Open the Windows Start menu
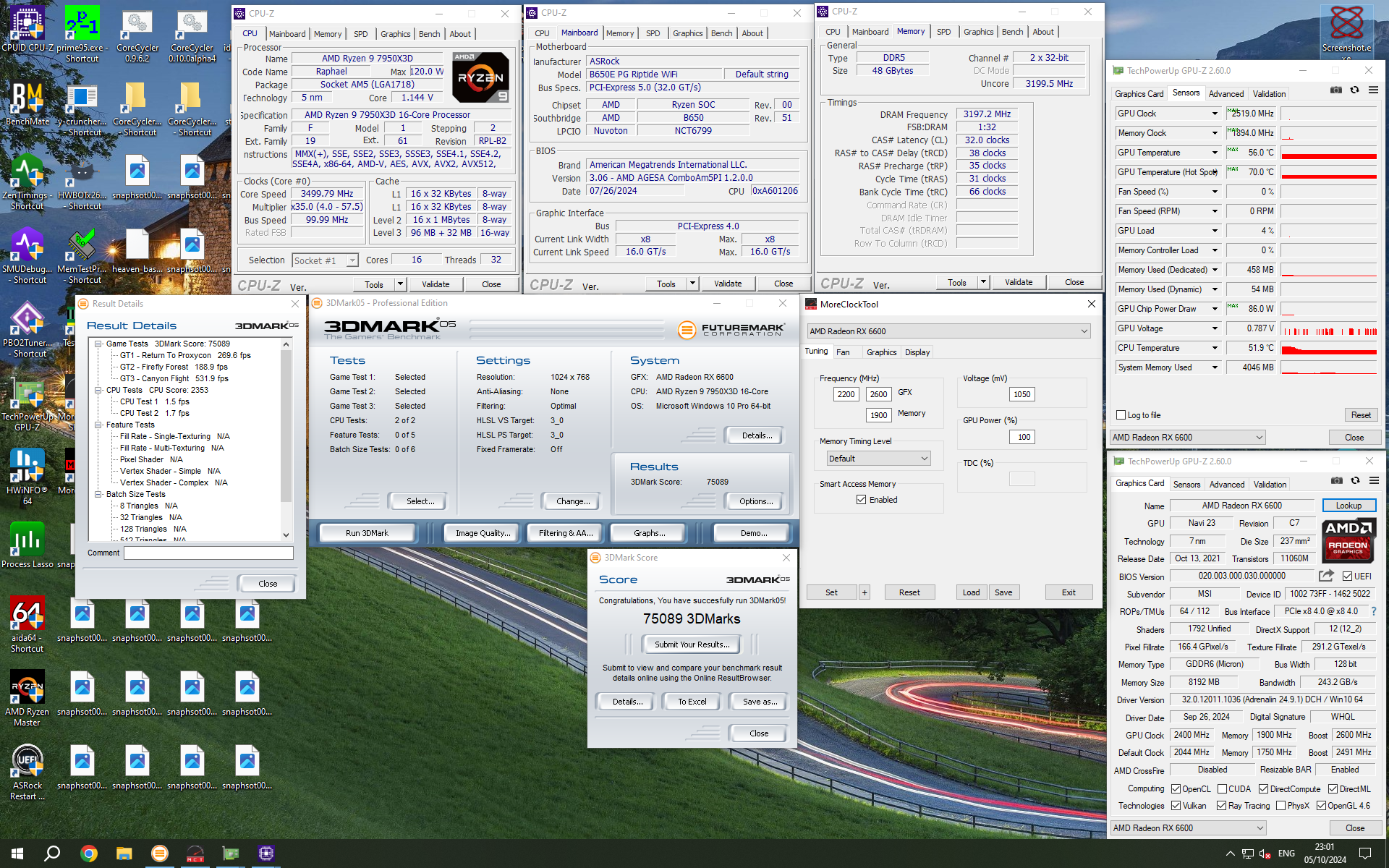The image size is (1389, 868). pos(17,854)
